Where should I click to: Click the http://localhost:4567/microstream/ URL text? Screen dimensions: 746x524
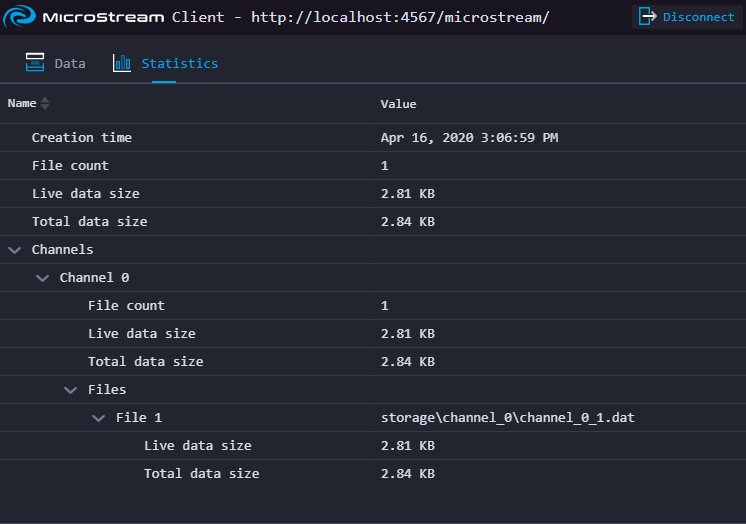(x=400, y=17)
